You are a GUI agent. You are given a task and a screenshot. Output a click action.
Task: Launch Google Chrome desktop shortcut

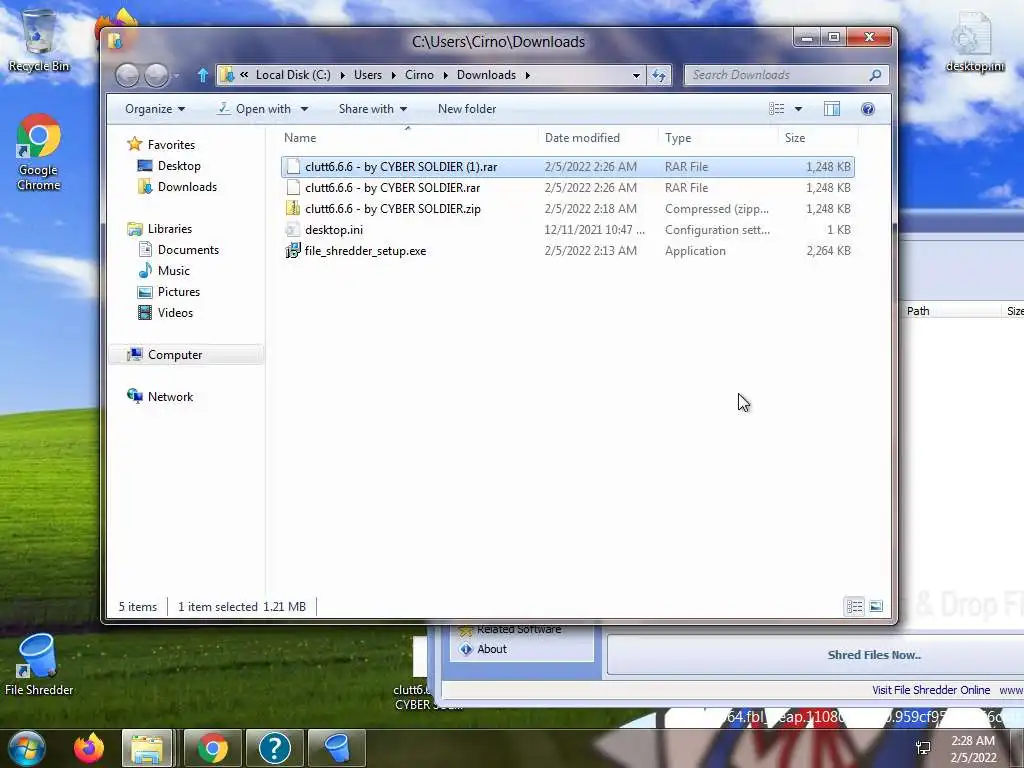click(x=39, y=153)
